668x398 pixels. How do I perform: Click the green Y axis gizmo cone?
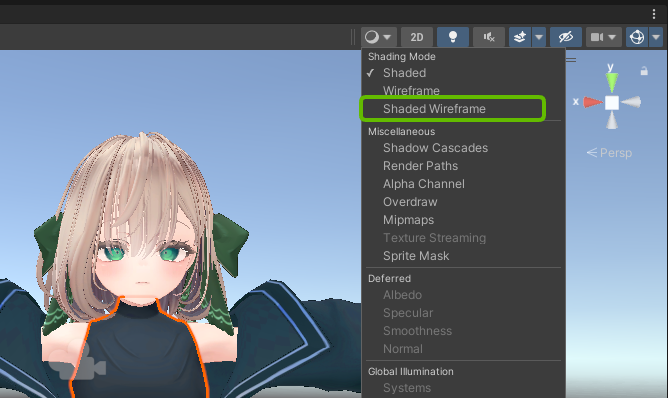[612, 82]
